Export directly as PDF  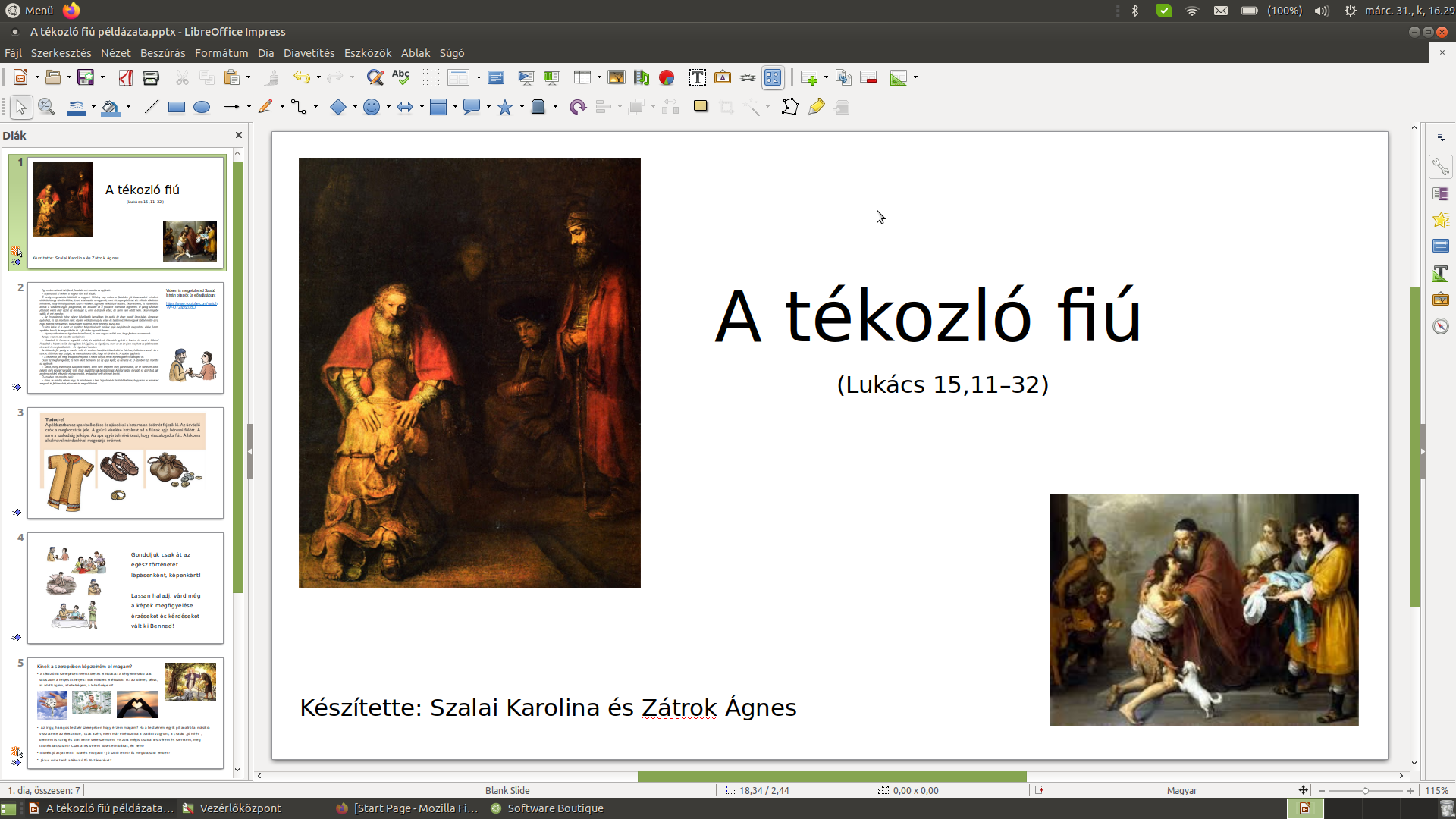click(x=126, y=77)
